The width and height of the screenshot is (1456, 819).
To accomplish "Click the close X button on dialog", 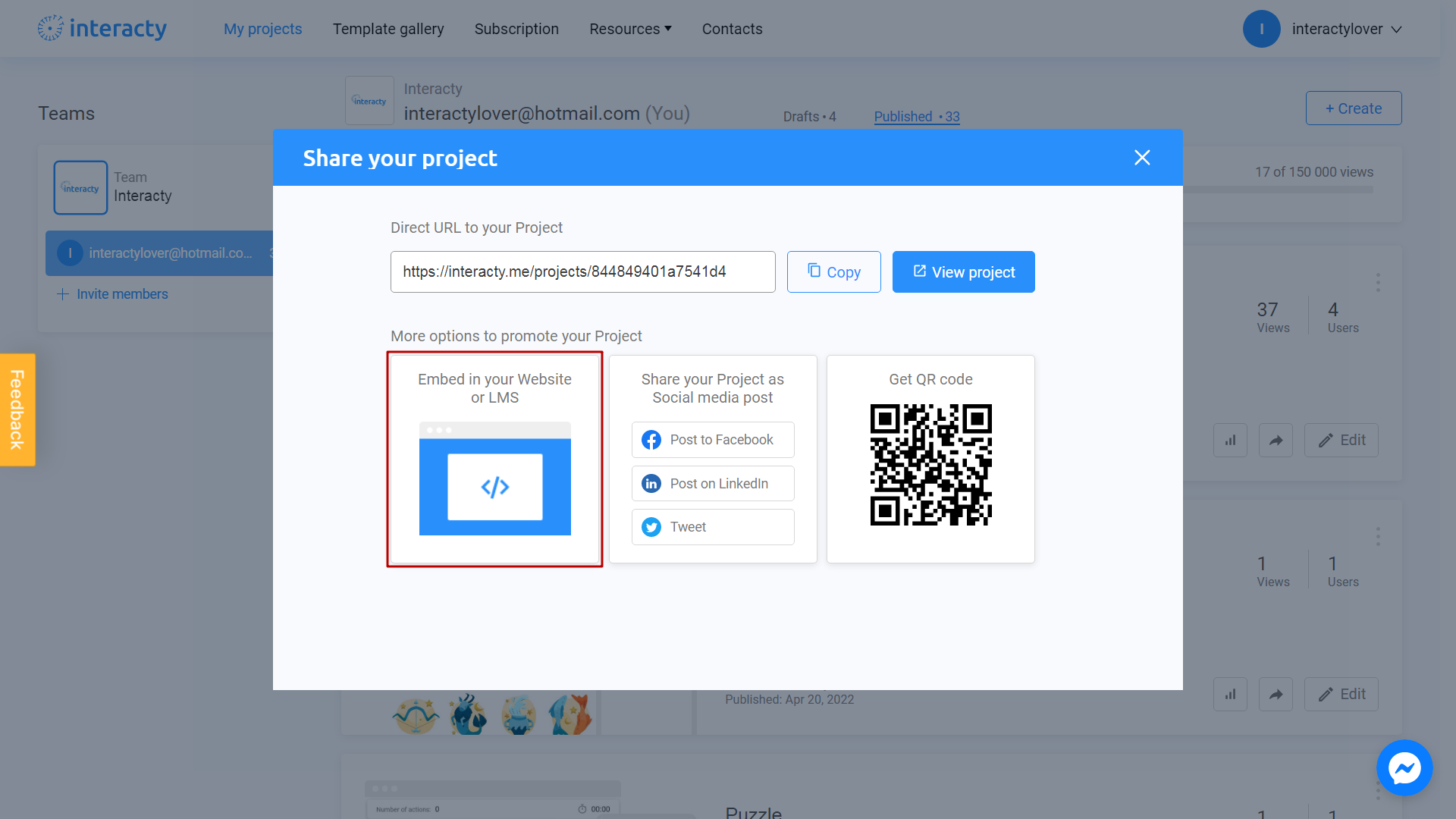I will [x=1142, y=158].
